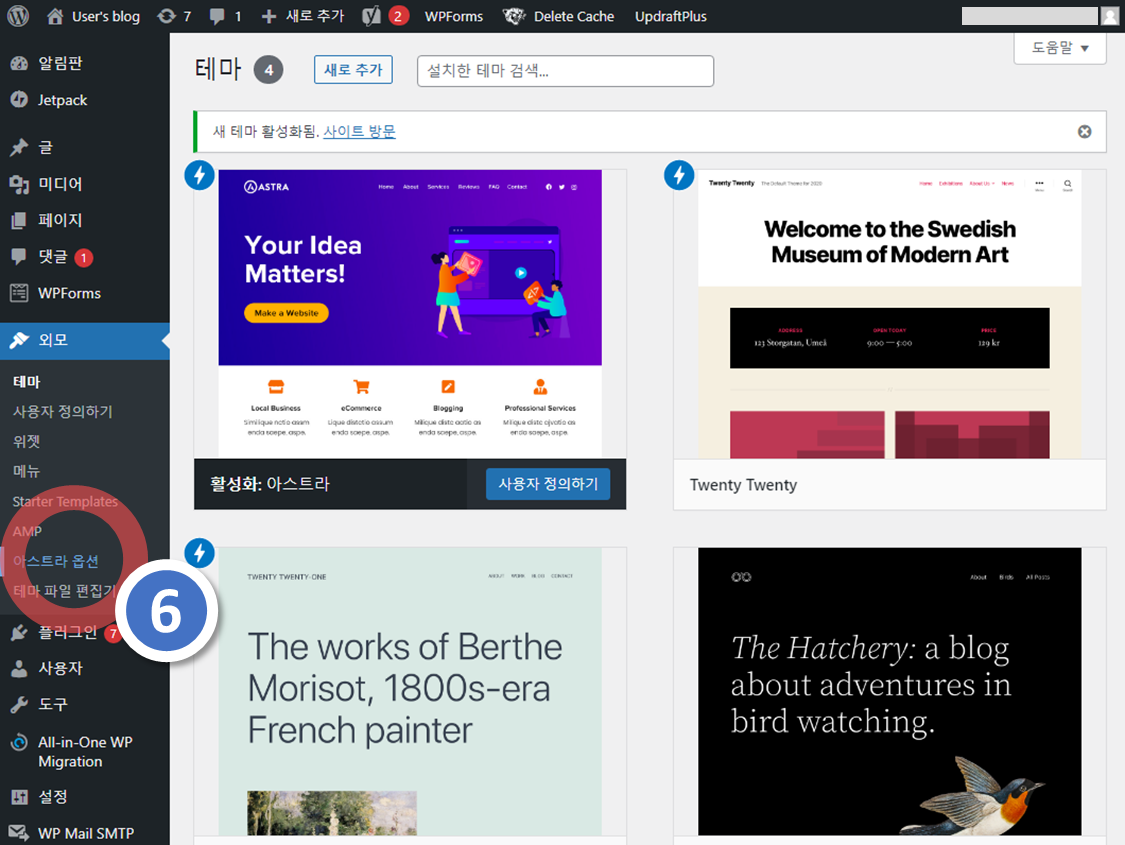Click Astra theme screenshot thumbnail
The image size is (1125, 845).
410,314
